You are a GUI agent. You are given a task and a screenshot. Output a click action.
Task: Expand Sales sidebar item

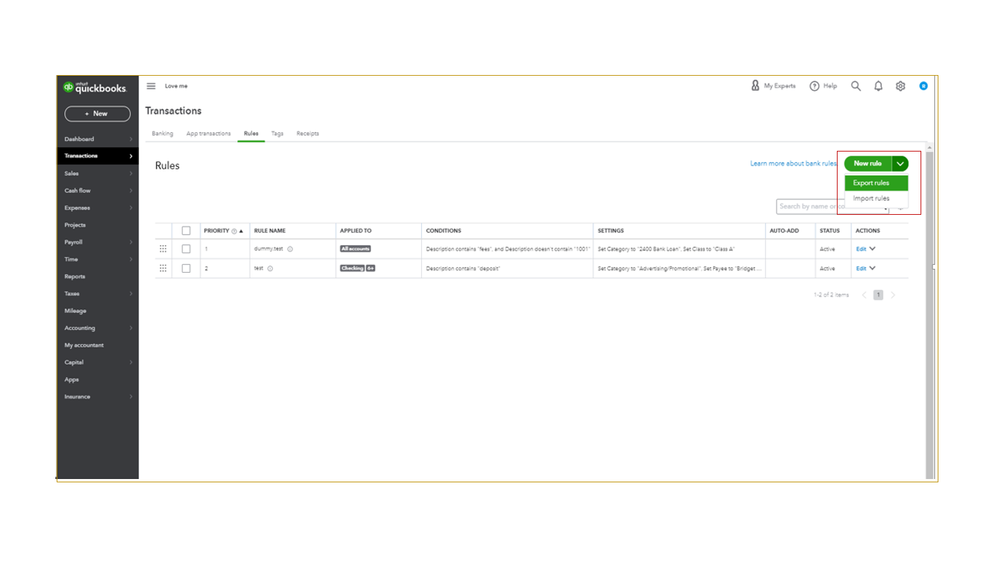click(x=97, y=173)
